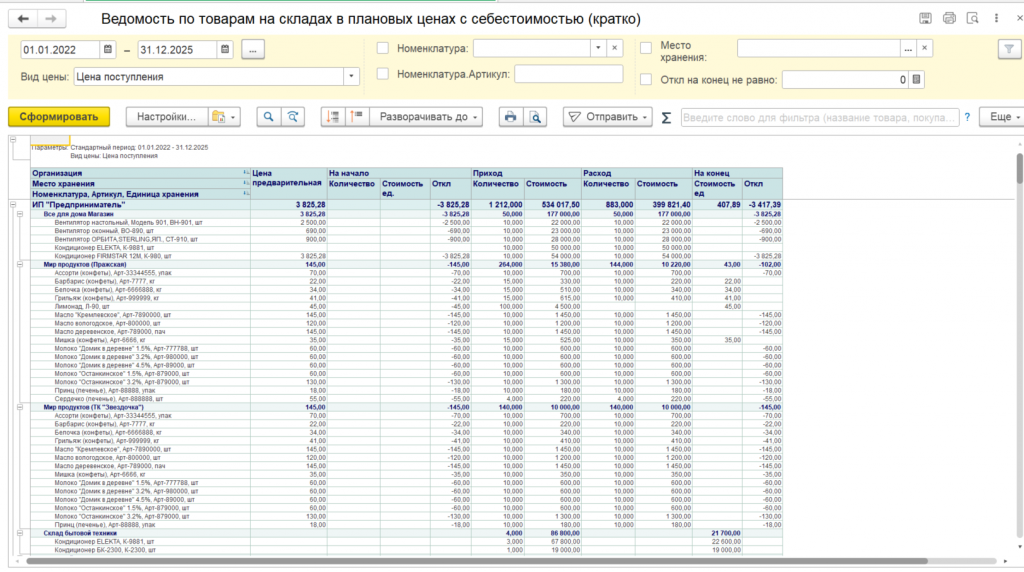Image resolution: width=1024 pixels, height=572 pixels.
Task: Open the Настройки... settings button
Action: pyautogui.click(x=165, y=117)
